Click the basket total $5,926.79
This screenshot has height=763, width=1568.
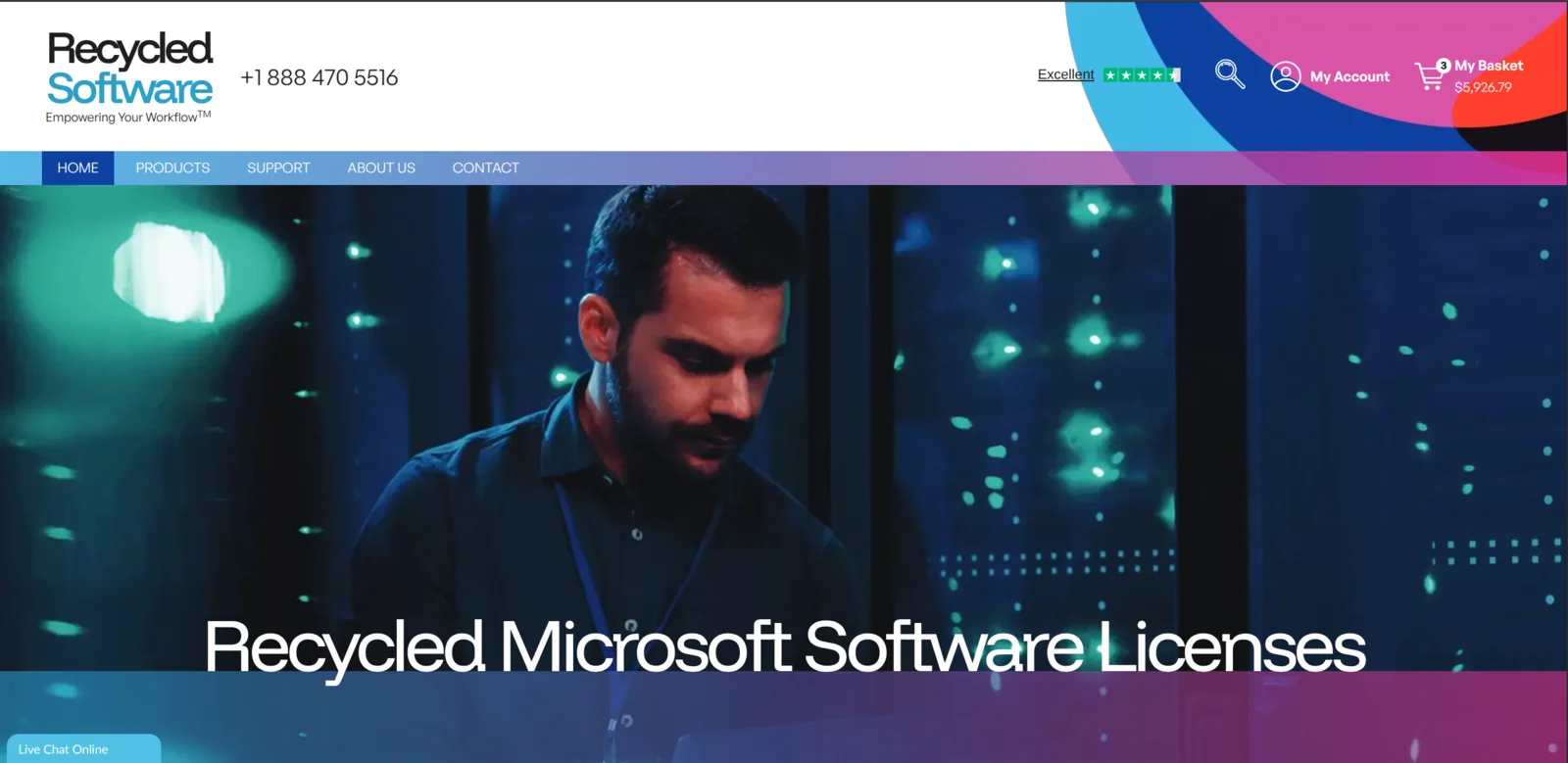[1483, 87]
